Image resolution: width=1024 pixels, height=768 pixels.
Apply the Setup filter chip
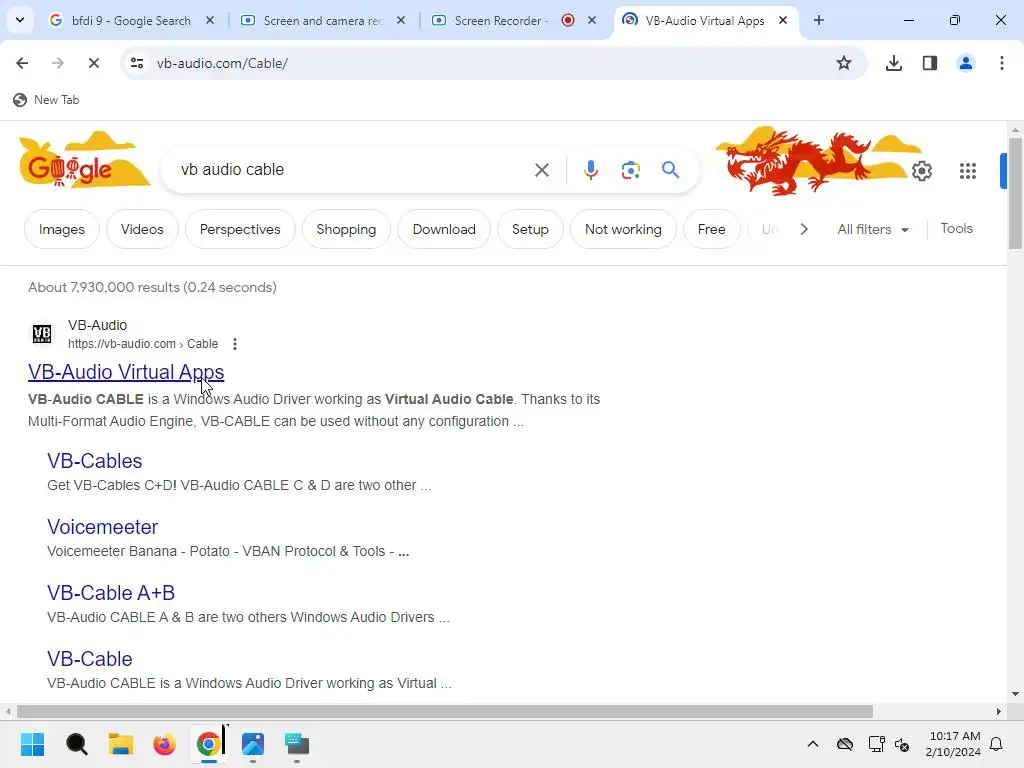[x=530, y=229]
